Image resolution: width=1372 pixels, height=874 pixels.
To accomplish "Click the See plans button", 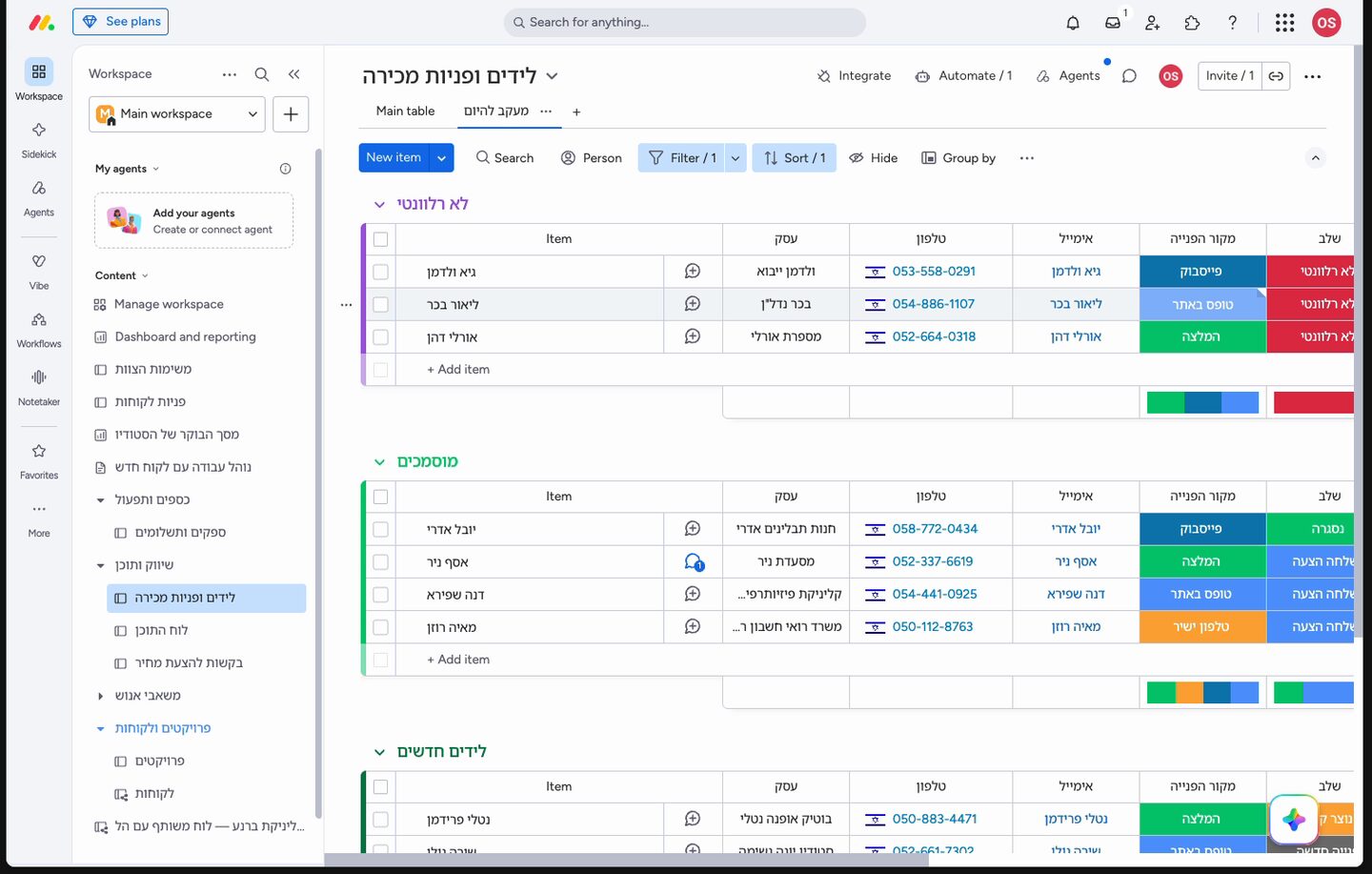I will pyautogui.click(x=120, y=22).
